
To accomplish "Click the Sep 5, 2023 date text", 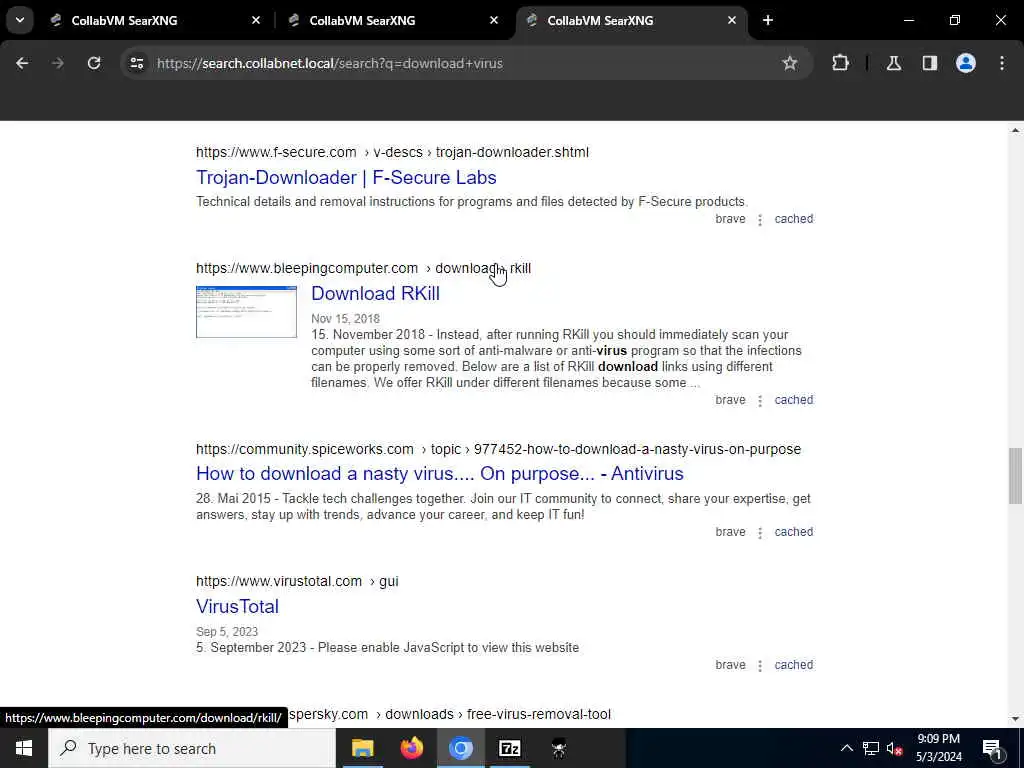I will click(227, 632).
